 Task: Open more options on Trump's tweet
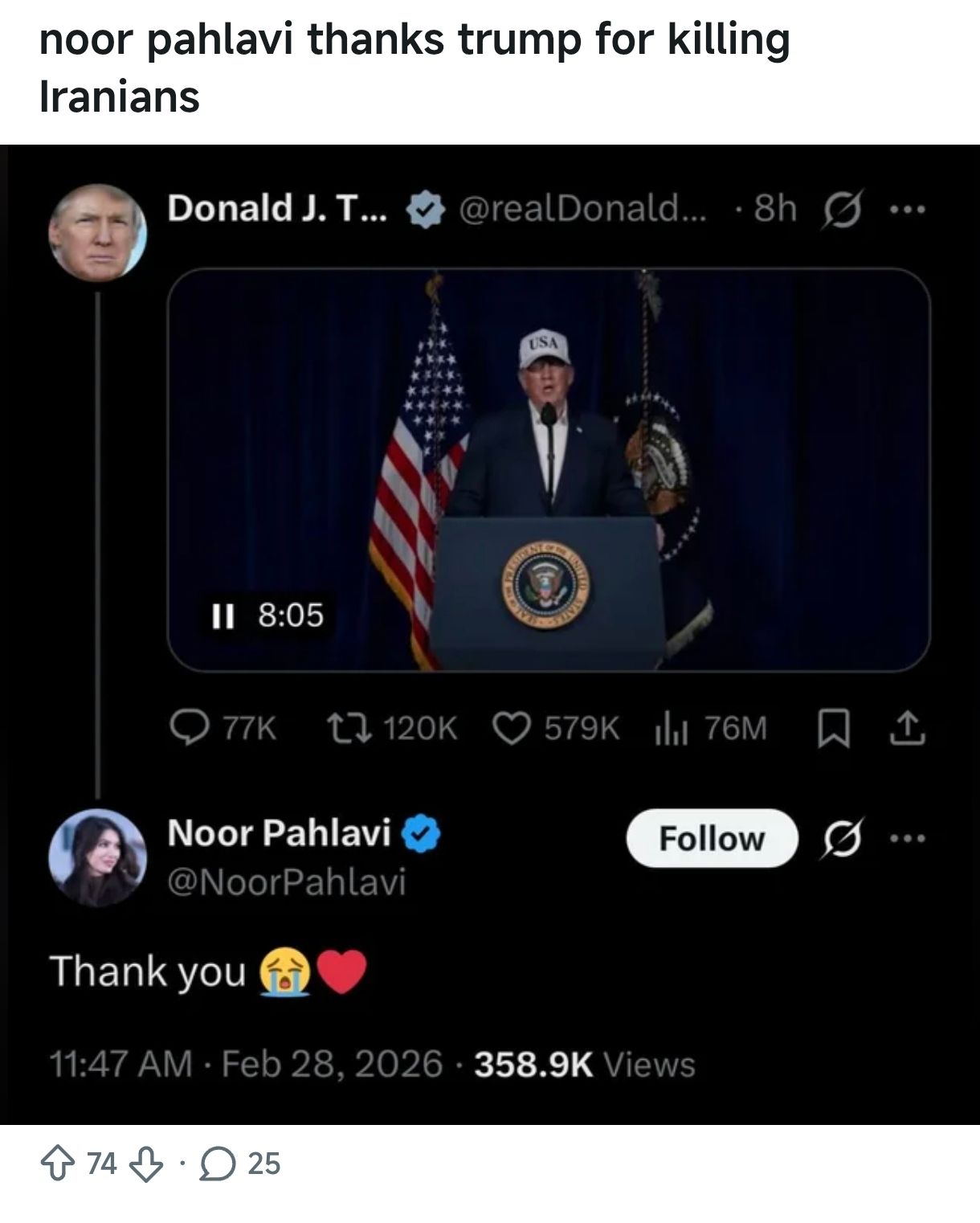909,211
